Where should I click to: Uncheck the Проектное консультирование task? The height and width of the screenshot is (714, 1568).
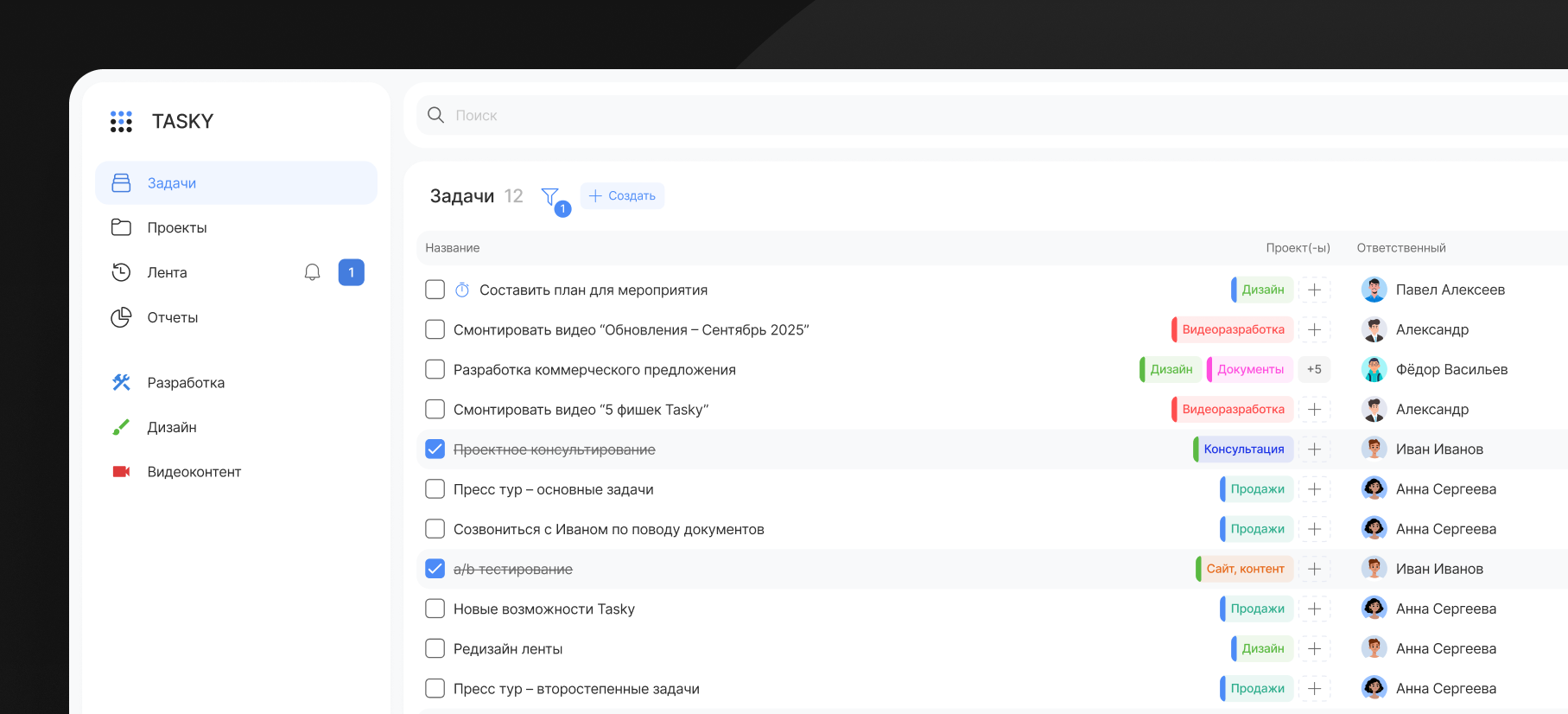[x=435, y=449]
